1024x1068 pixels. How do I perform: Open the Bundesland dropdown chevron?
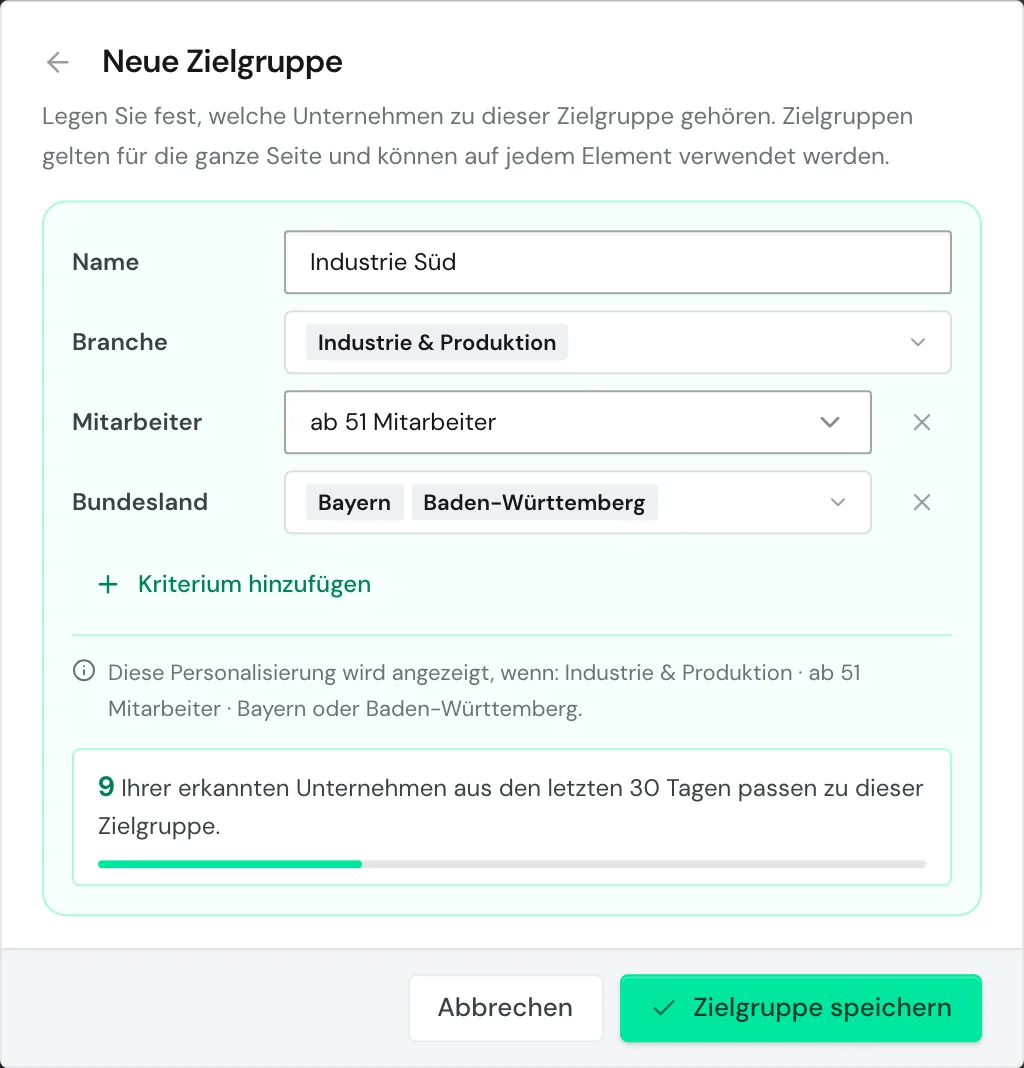[837, 503]
